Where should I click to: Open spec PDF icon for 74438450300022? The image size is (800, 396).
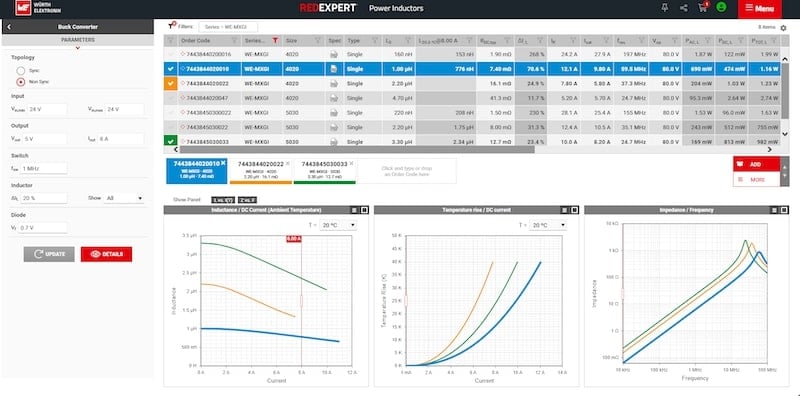(334, 112)
